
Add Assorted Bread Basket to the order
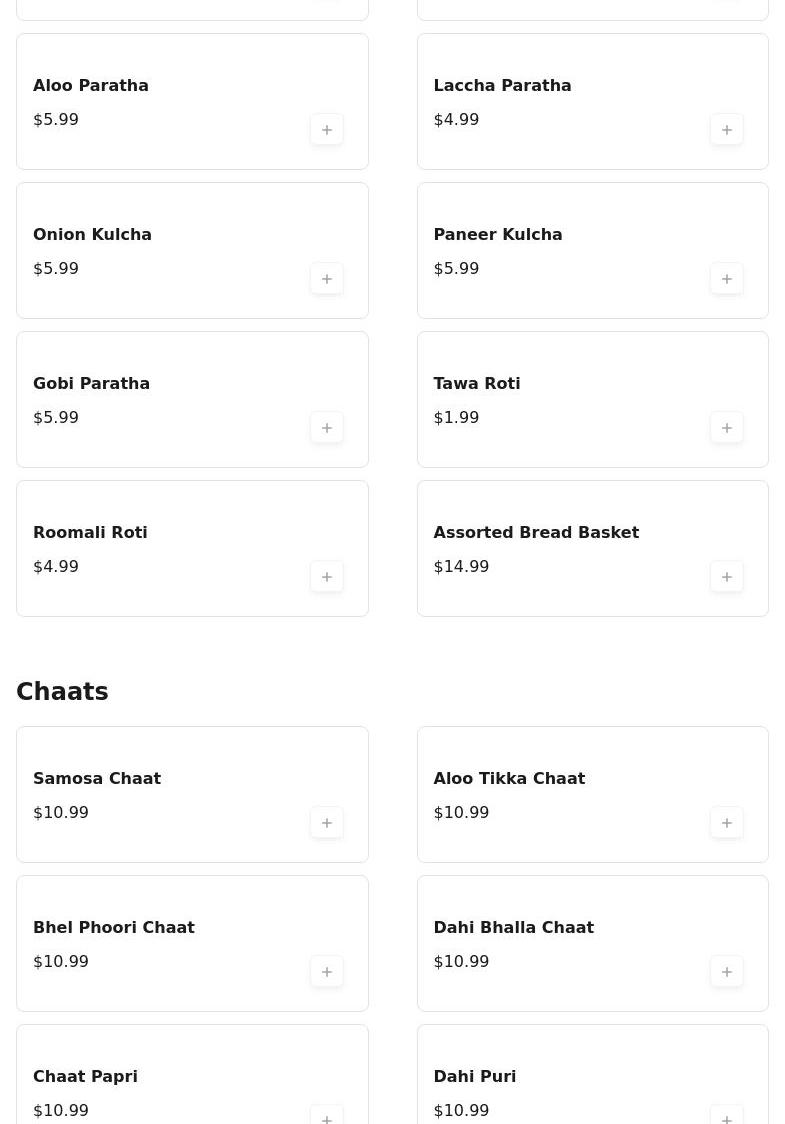coord(727,577)
